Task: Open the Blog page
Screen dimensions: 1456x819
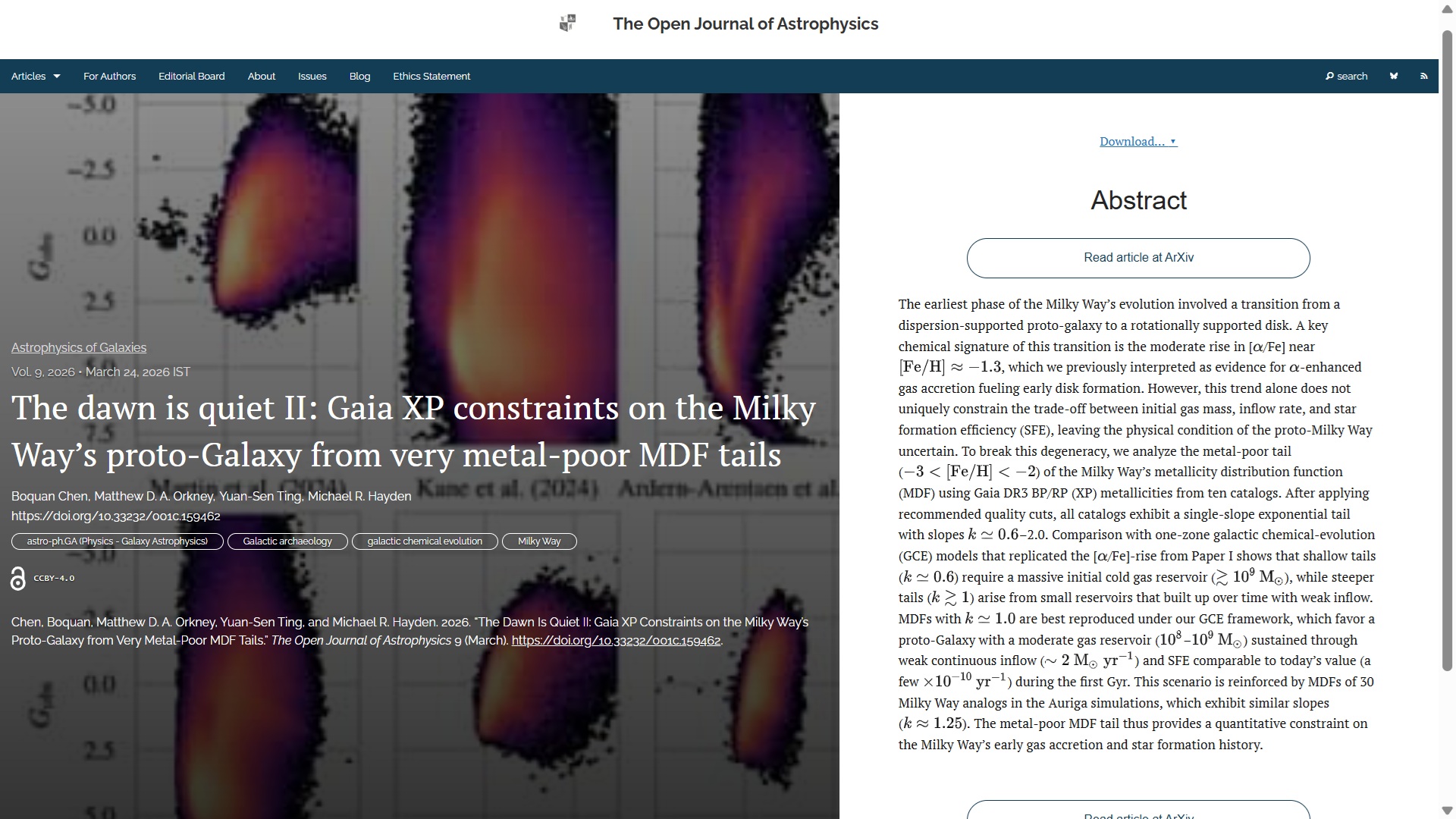Action: point(359,76)
